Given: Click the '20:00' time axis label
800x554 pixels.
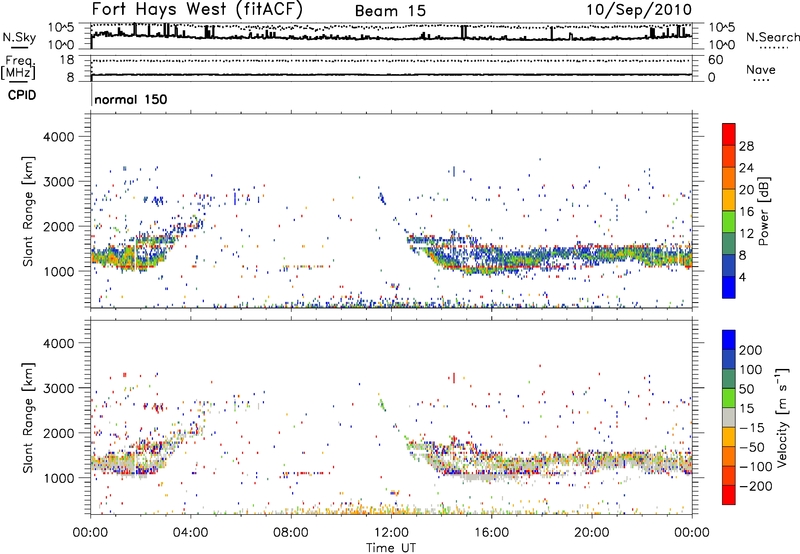Looking at the screenshot, I should 591,533.
